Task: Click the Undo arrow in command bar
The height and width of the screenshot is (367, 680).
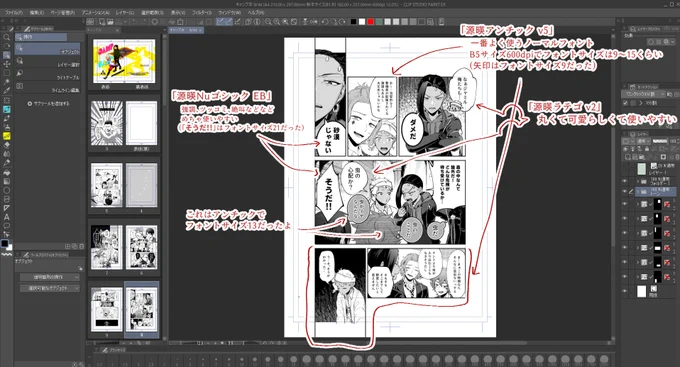Action: click(x=135, y=22)
